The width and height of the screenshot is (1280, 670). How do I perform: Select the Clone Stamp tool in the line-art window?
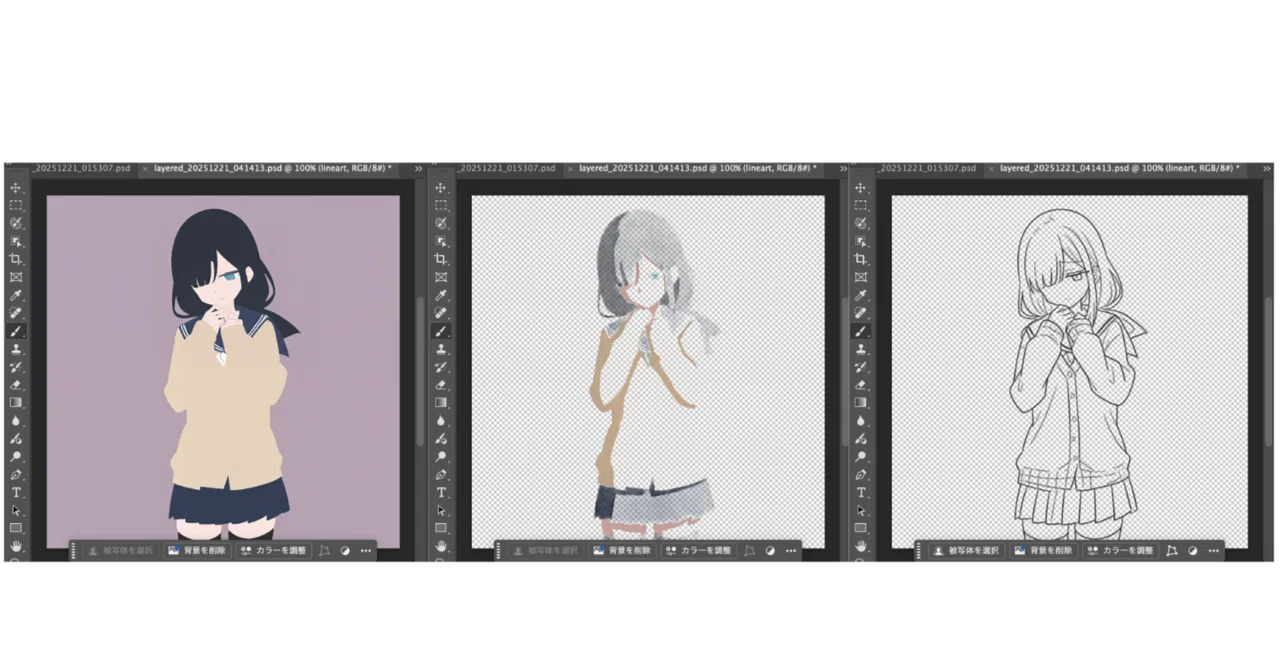[x=860, y=349]
